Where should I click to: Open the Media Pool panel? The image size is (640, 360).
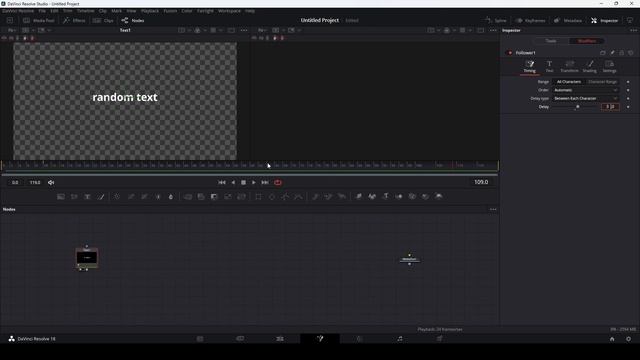pos(39,20)
